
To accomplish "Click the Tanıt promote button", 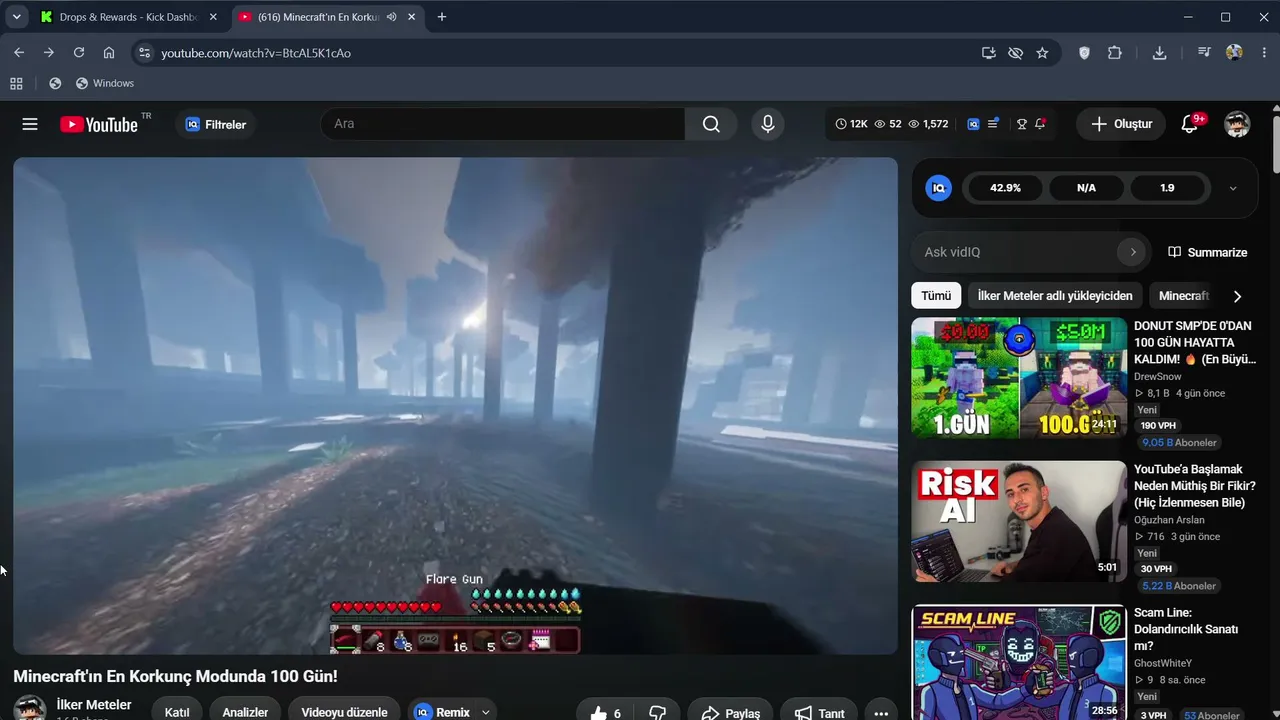I will (819, 713).
